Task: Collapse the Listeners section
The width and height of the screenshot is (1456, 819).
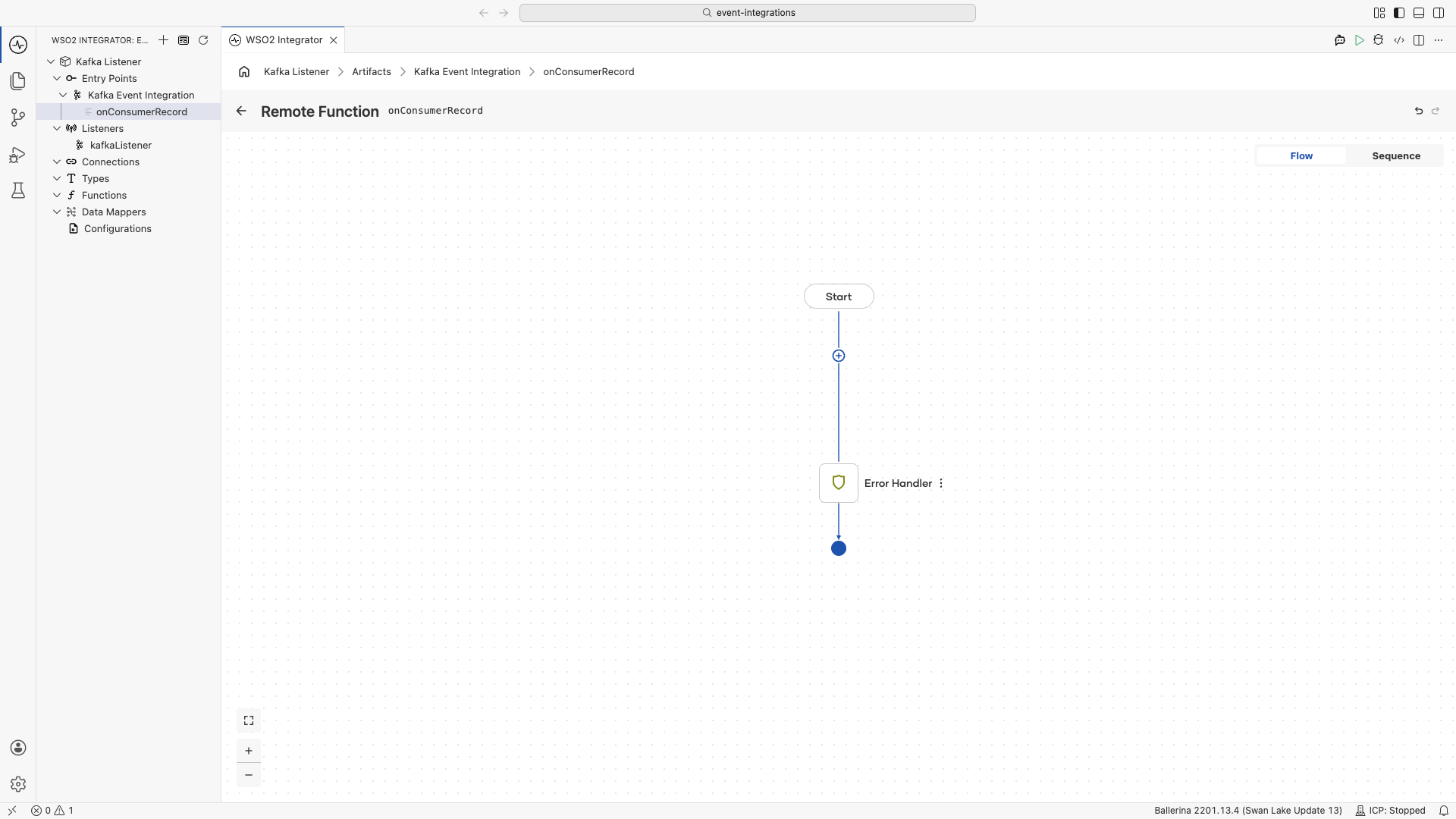Action: (57, 128)
